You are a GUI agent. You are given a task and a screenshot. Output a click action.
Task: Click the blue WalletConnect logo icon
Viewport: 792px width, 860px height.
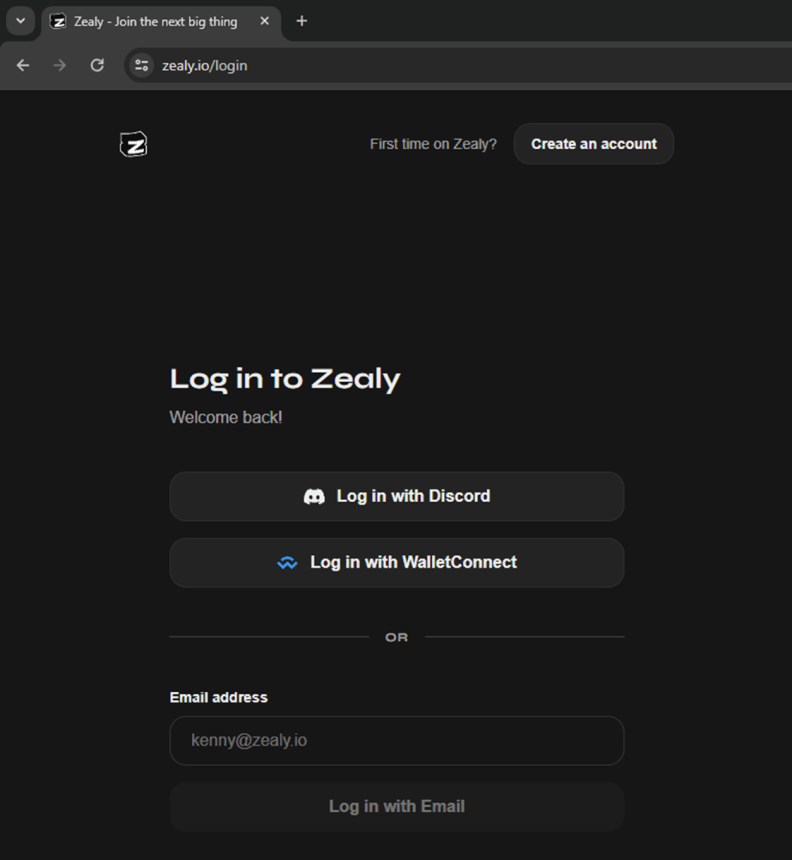coord(288,563)
